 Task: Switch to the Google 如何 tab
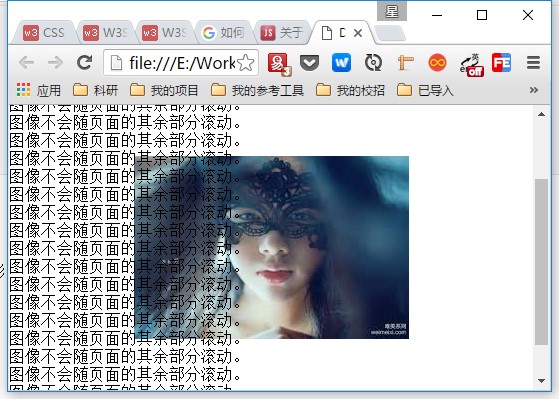[x=223, y=33]
